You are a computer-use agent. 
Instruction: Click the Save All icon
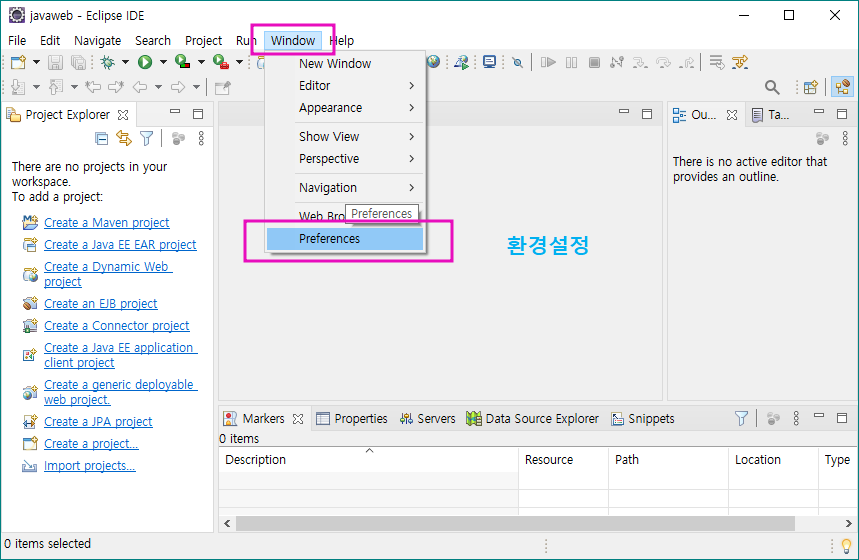(x=78, y=62)
